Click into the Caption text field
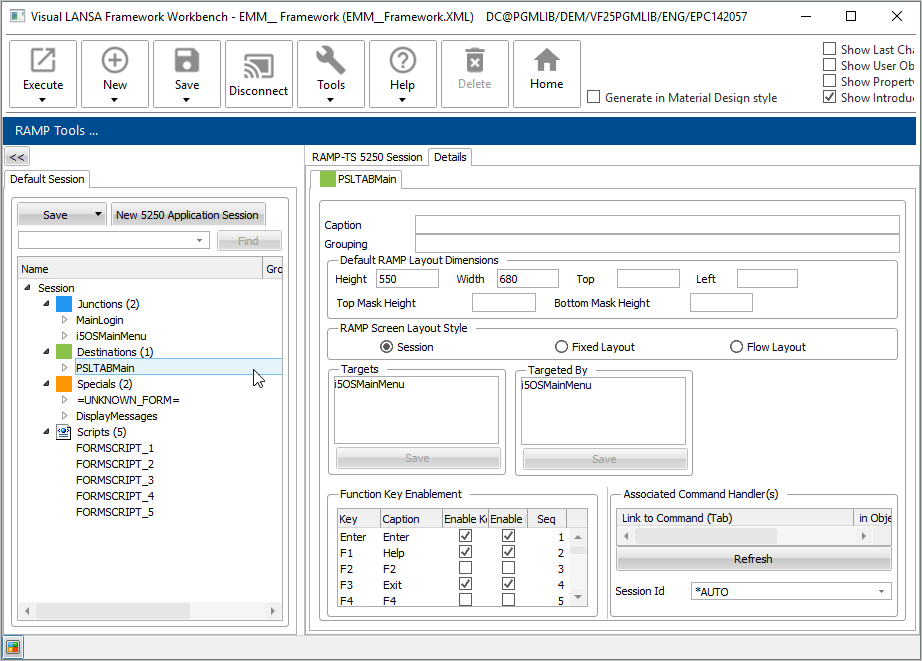Viewport: 922px width, 661px height. pyautogui.click(x=657, y=225)
